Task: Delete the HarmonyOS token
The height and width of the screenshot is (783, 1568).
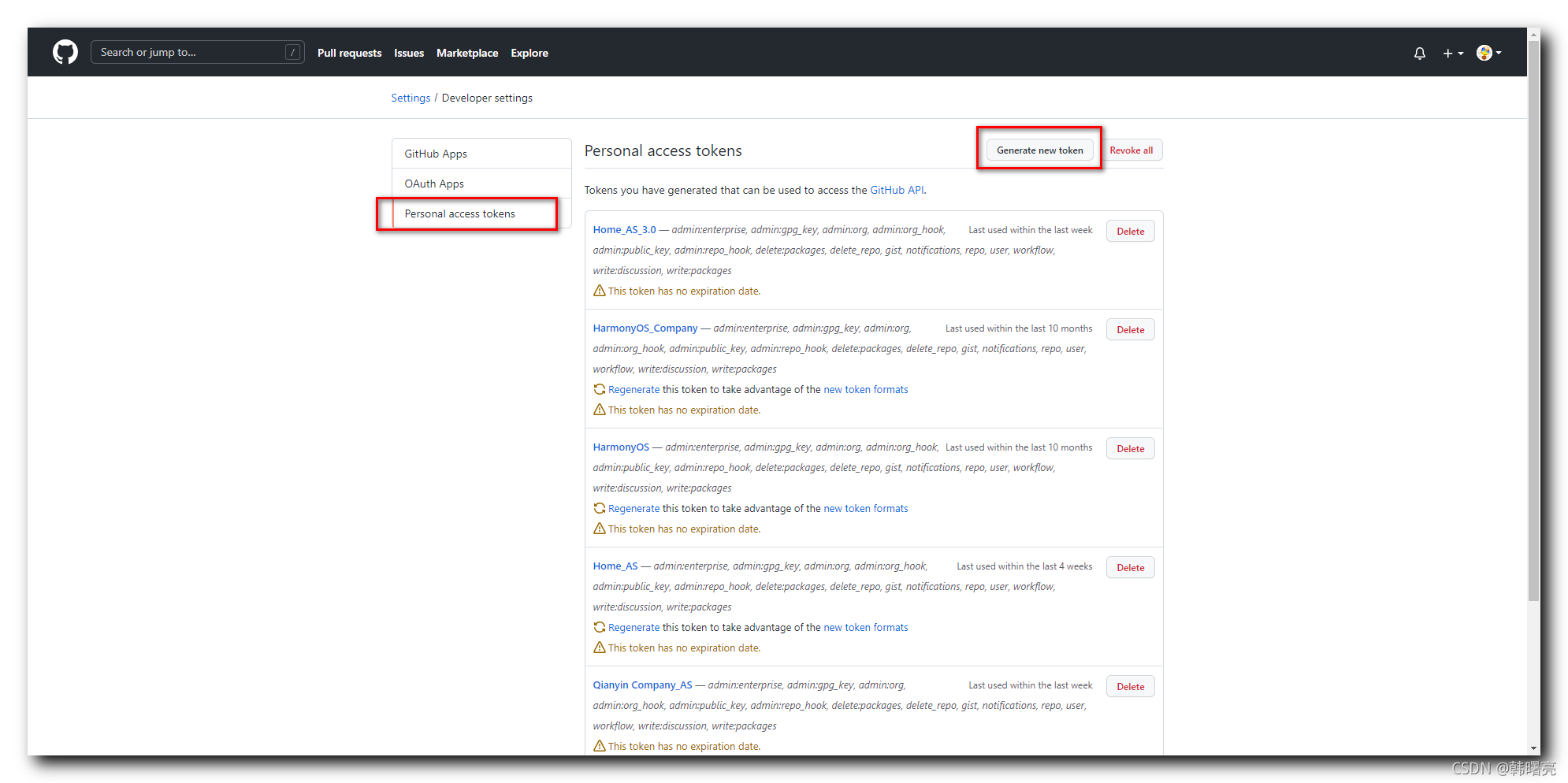Action: point(1130,448)
